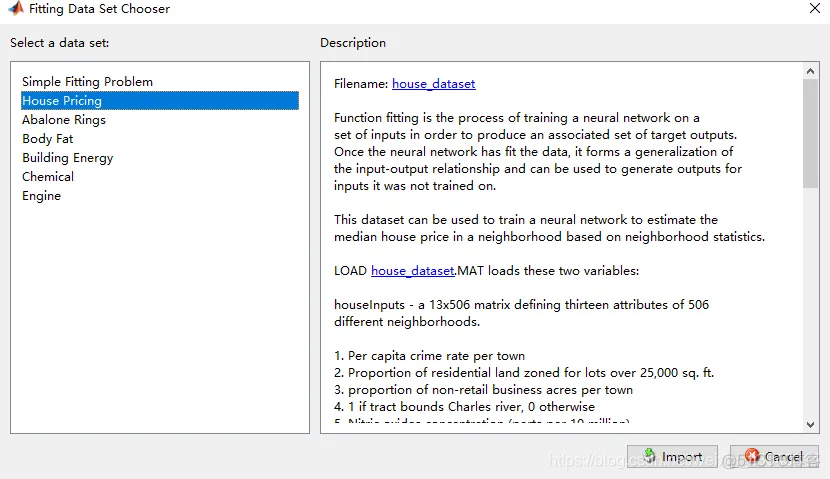Click the MATLAB icon in title bar
This screenshot has width=830, height=479.
[16, 8]
